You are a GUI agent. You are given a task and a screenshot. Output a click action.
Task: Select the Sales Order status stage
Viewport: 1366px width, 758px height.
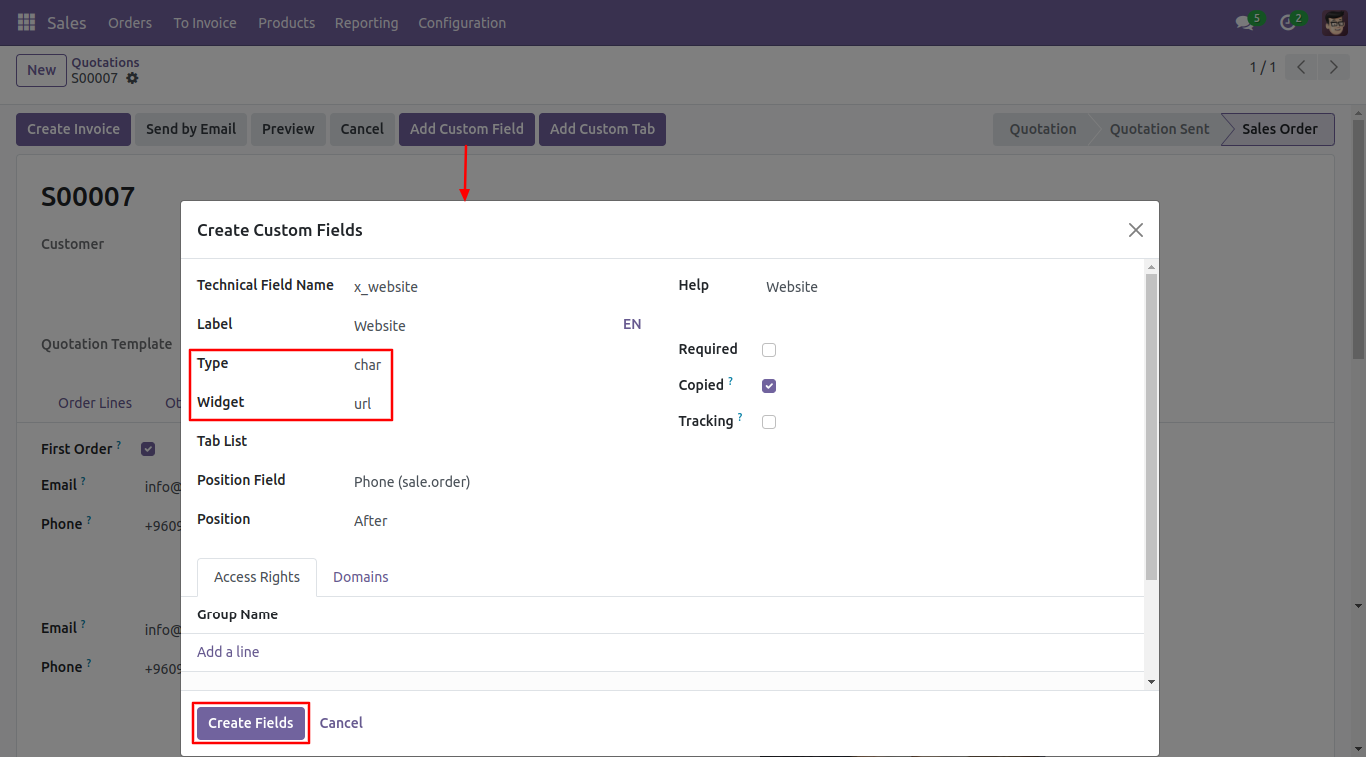tap(1279, 129)
